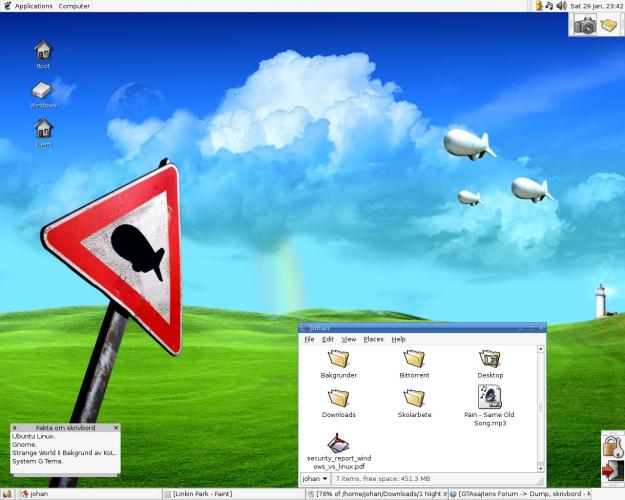Open the Computer menu in top panel
The width and height of the screenshot is (625, 500).
pyautogui.click(x=74, y=6)
